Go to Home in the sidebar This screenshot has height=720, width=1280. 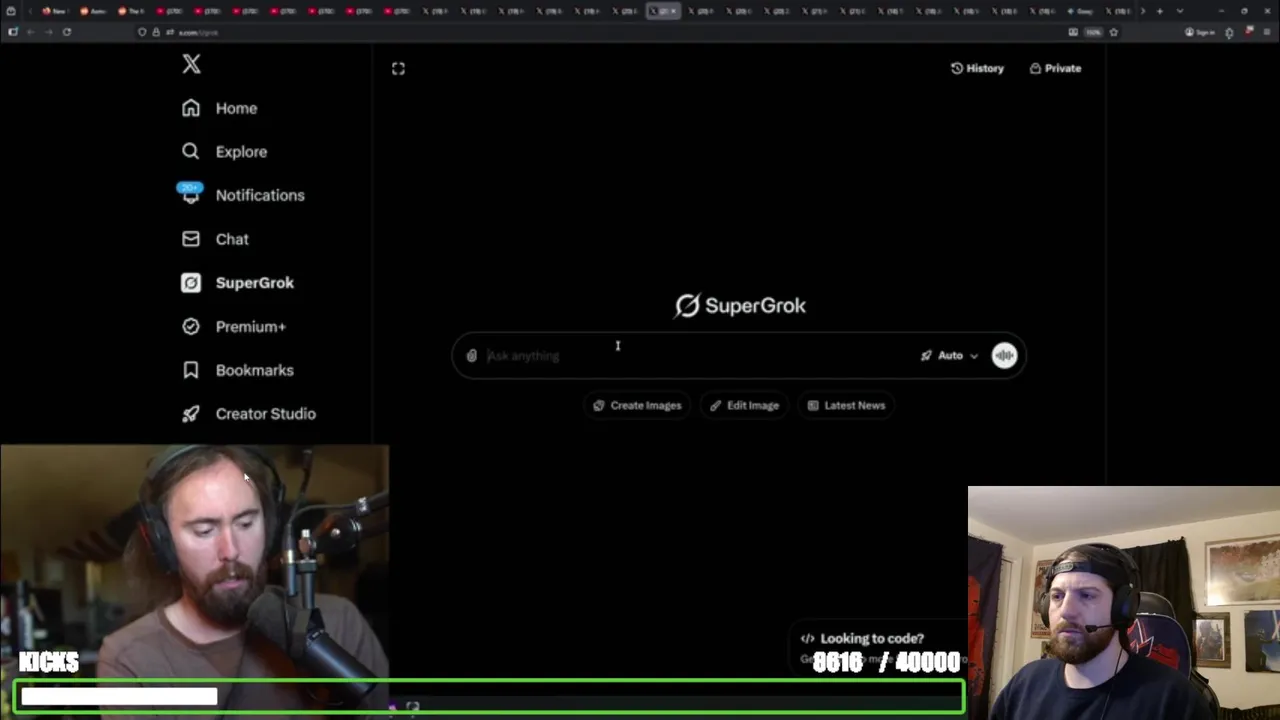click(x=219, y=108)
